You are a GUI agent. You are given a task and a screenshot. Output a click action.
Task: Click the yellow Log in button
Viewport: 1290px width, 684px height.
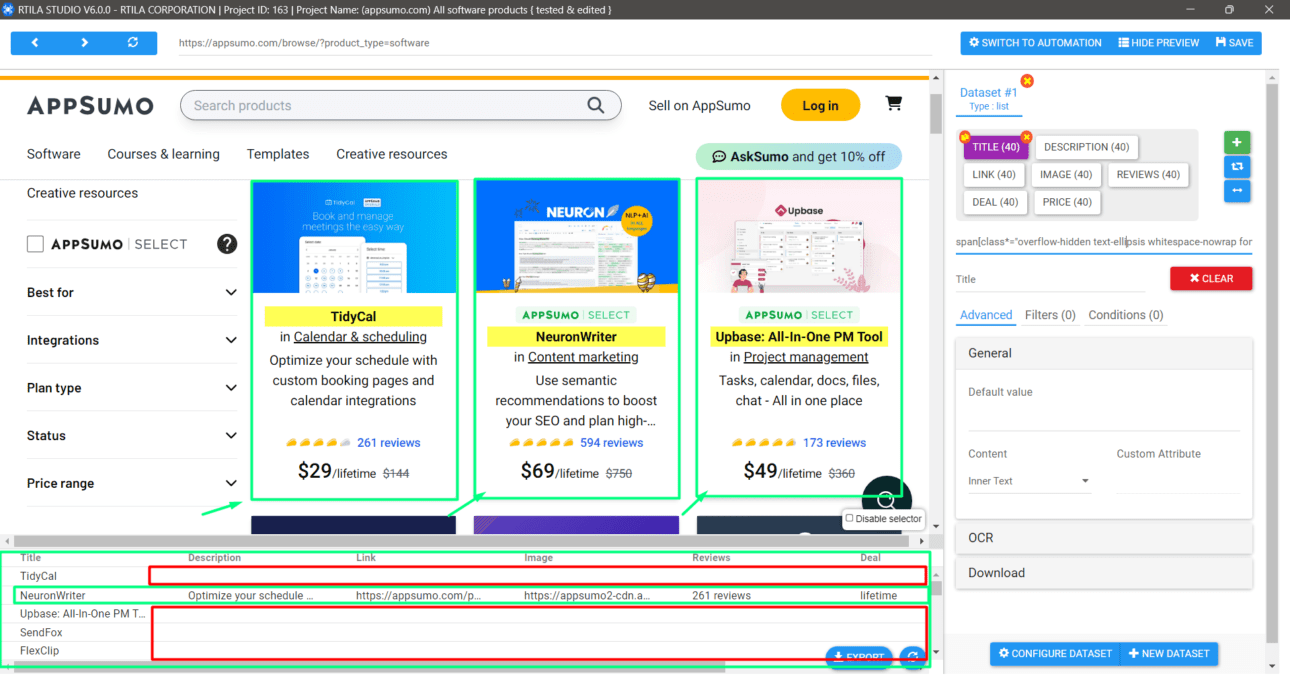pyautogui.click(x=820, y=105)
